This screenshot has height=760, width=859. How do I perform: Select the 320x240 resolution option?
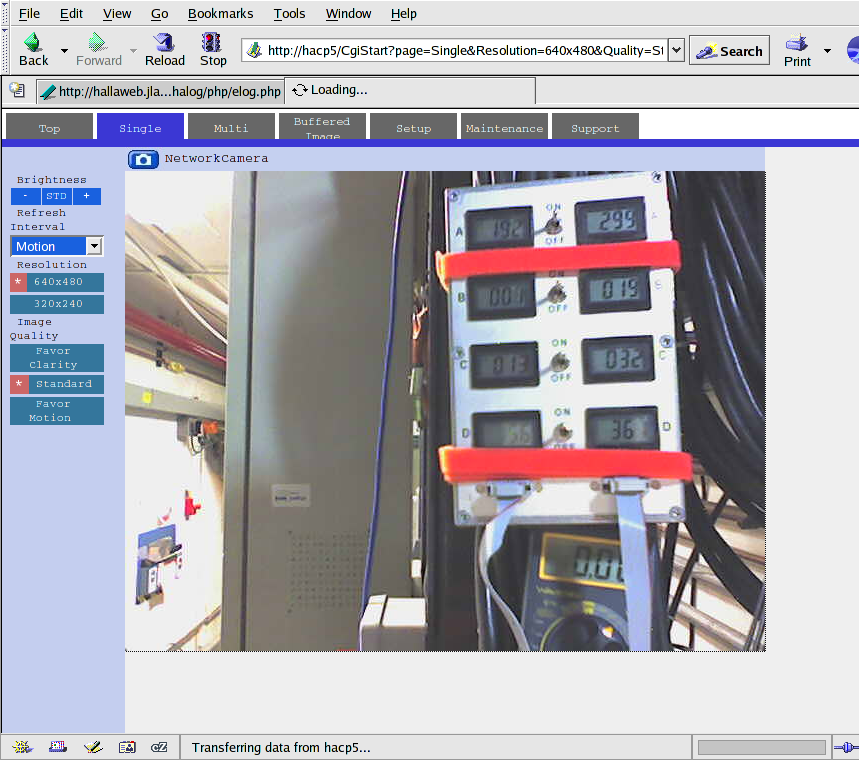(57, 304)
